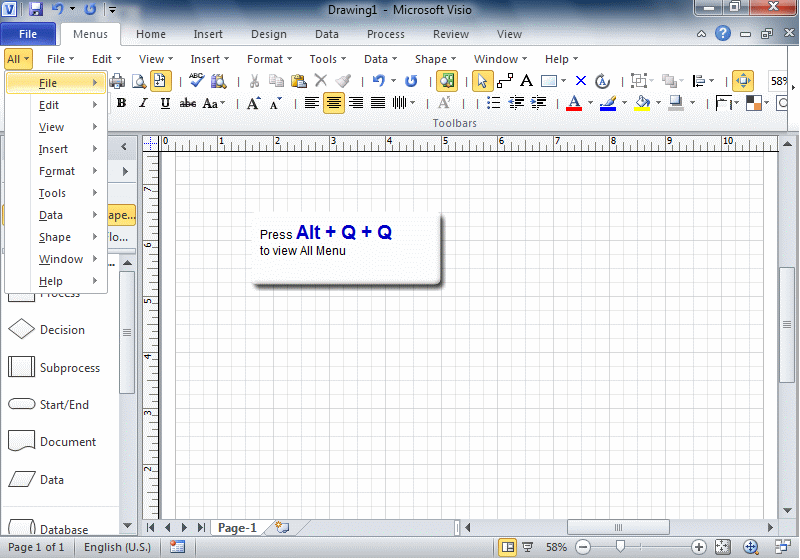
Task: Toggle Bold formatting
Action: [x=121, y=103]
